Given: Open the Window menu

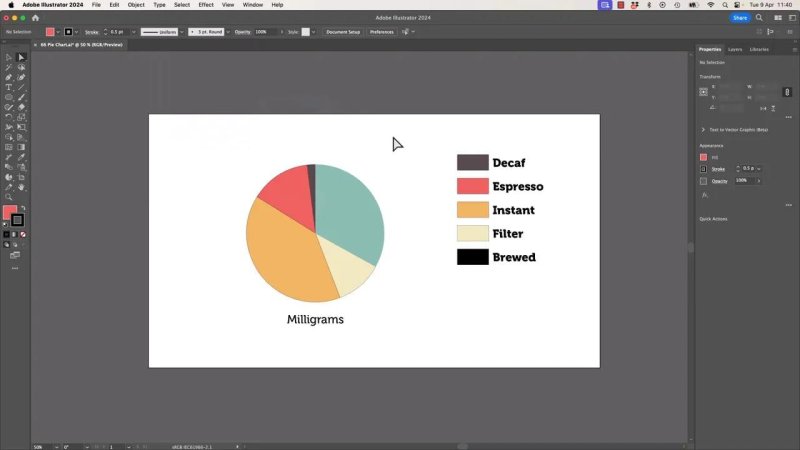Looking at the screenshot, I should tap(253, 5).
